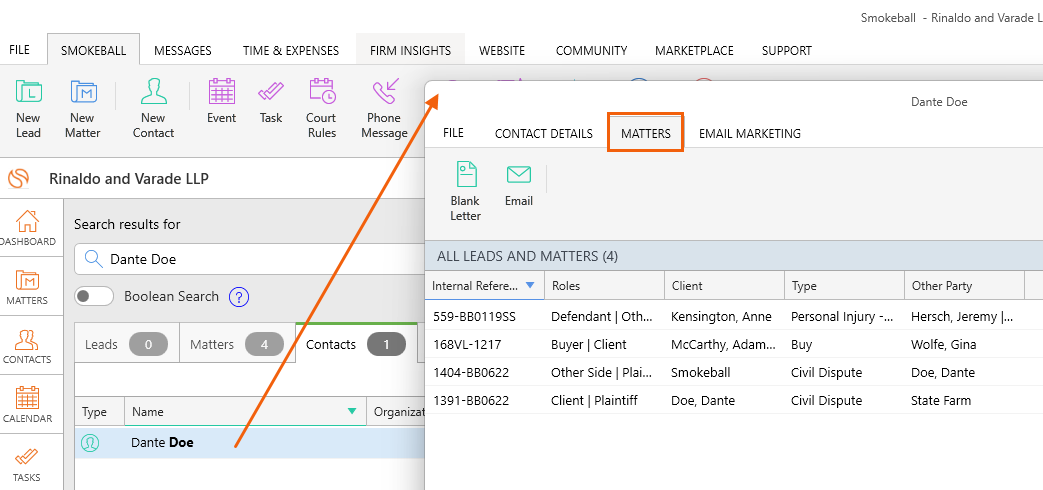The image size is (1043, 490).
Task: Open the SUPPORT tab
Action: click(x=787, y=51)
